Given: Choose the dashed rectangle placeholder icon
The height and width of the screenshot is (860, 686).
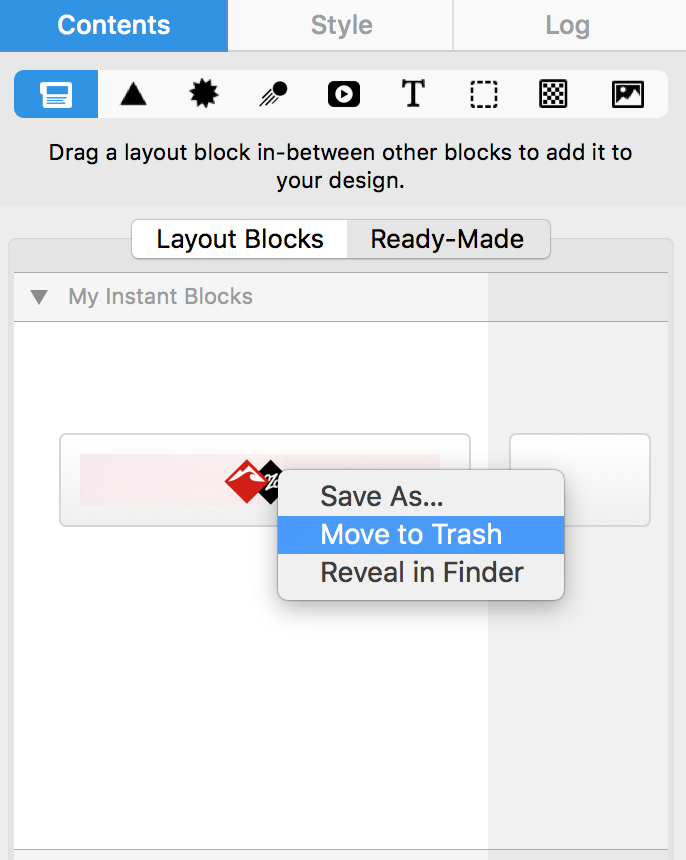Looking at the screenshot, I should click(x=484, y=94).
